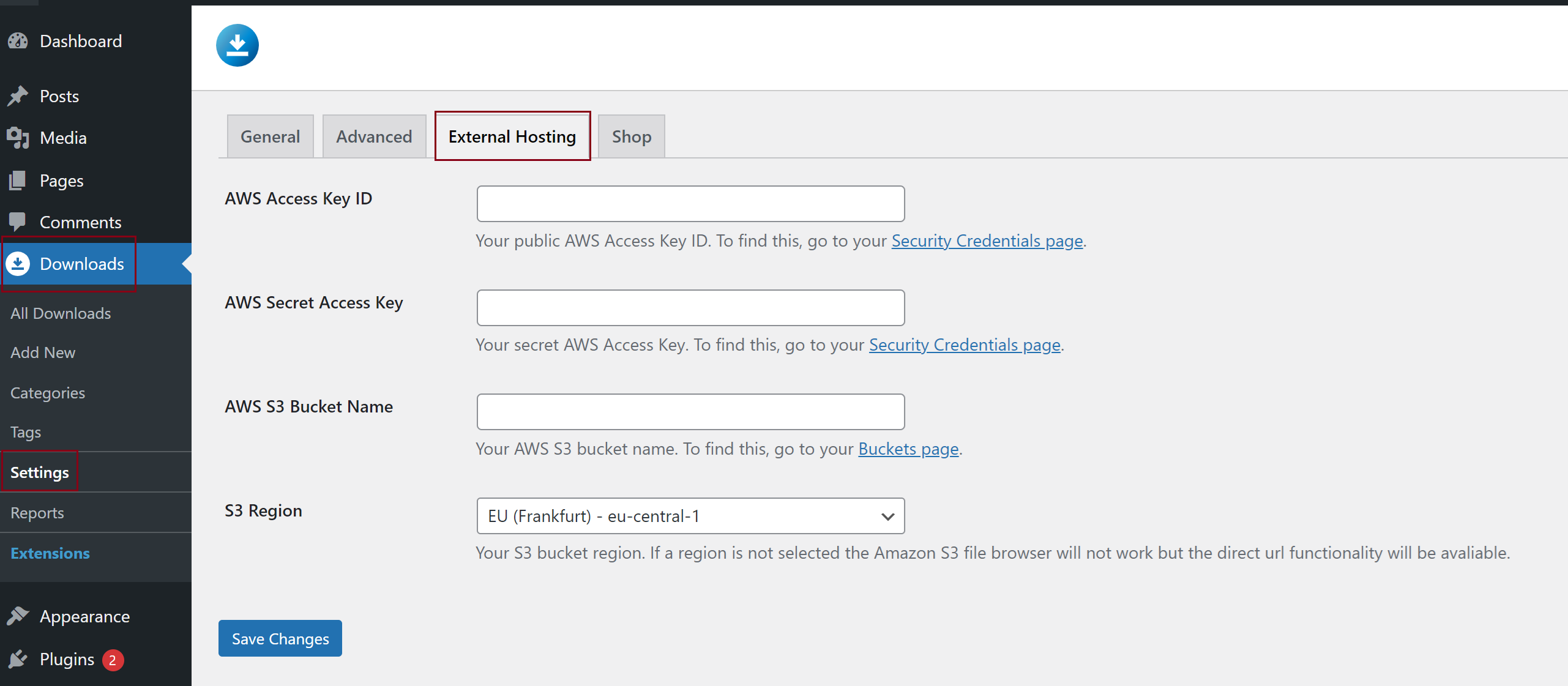
Task: Open the S3 Region dropdown
Action: [x=690, y=516]
